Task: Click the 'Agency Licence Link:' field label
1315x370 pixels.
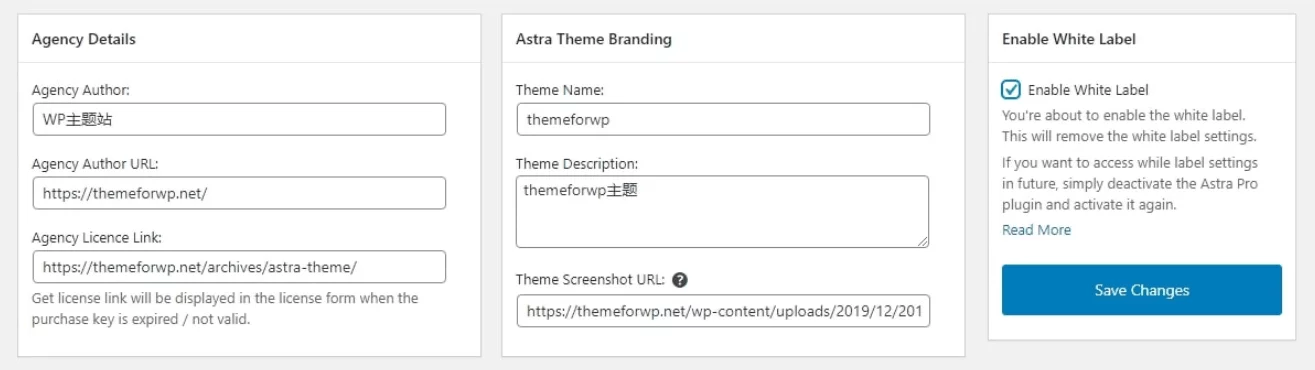Action: click(97, 237)
